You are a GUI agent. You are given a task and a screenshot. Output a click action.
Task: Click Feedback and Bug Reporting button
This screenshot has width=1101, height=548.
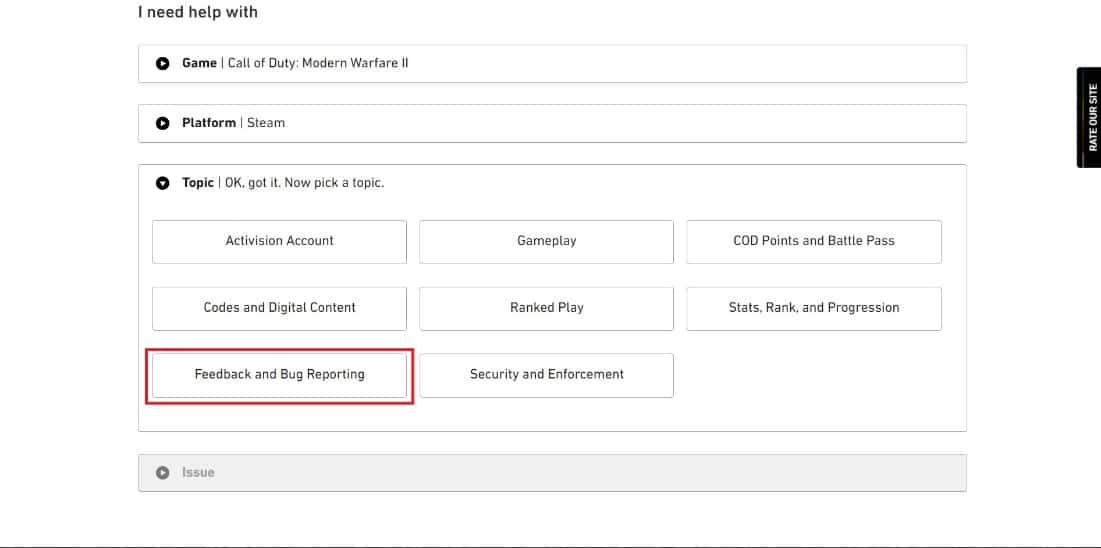click(279, 375)
